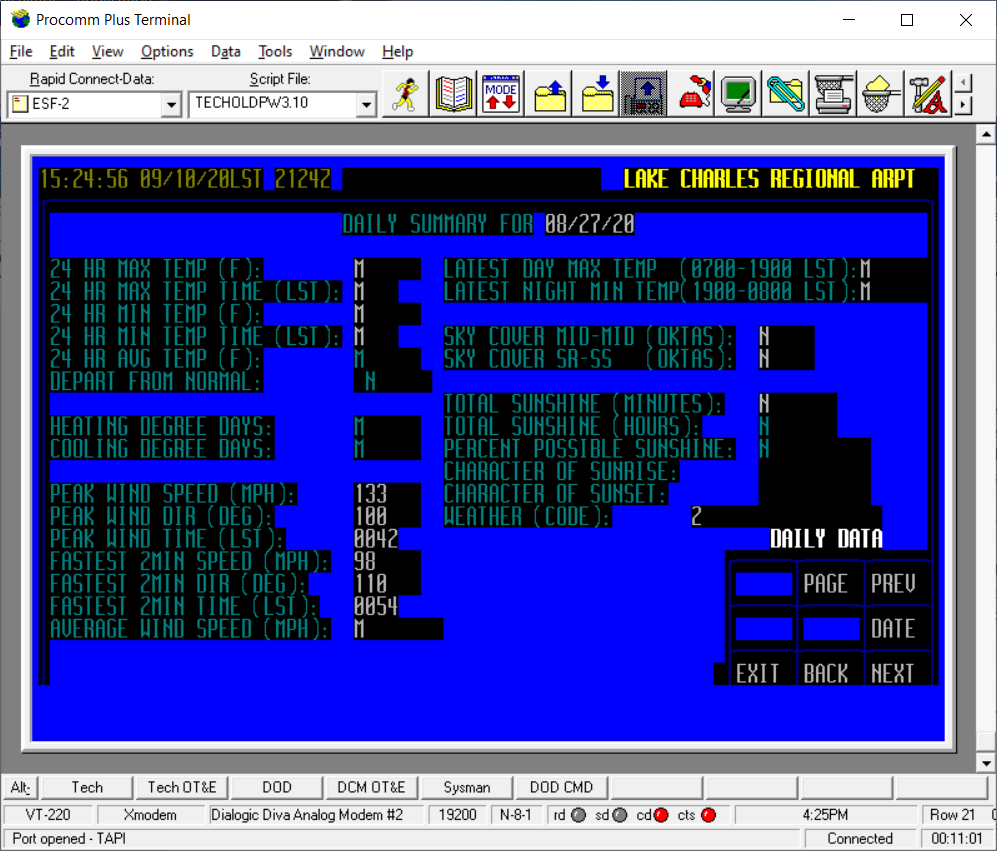Click the EXIT key in terminal
The width and height of the screenshot is (997, 851).
point(757,673)
